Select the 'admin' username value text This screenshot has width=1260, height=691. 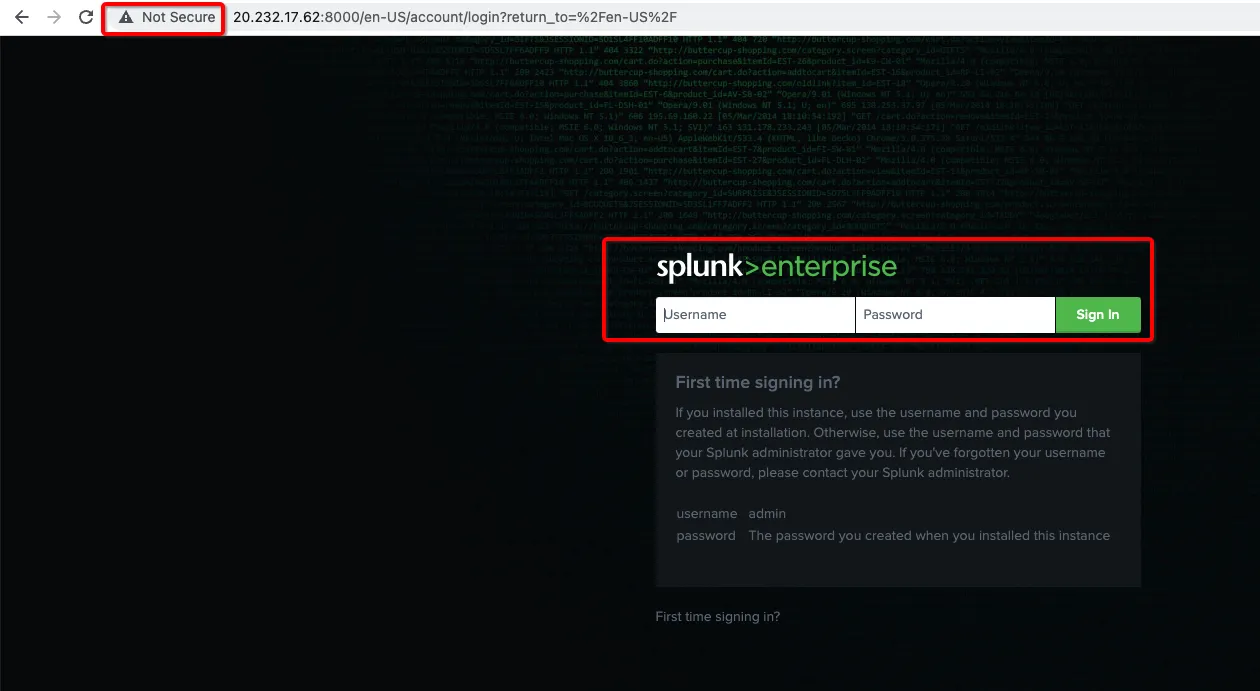pos(767,514)
